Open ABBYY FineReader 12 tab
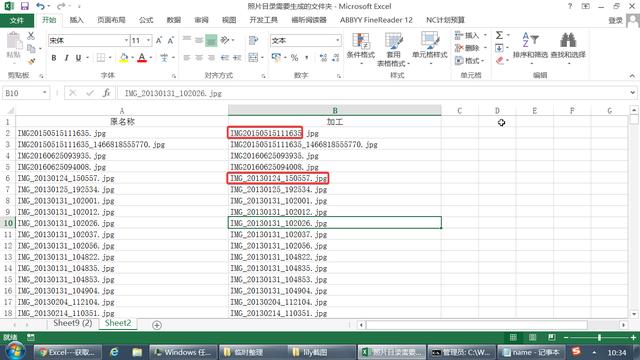640x360 pixels. [x=376, y=20]
